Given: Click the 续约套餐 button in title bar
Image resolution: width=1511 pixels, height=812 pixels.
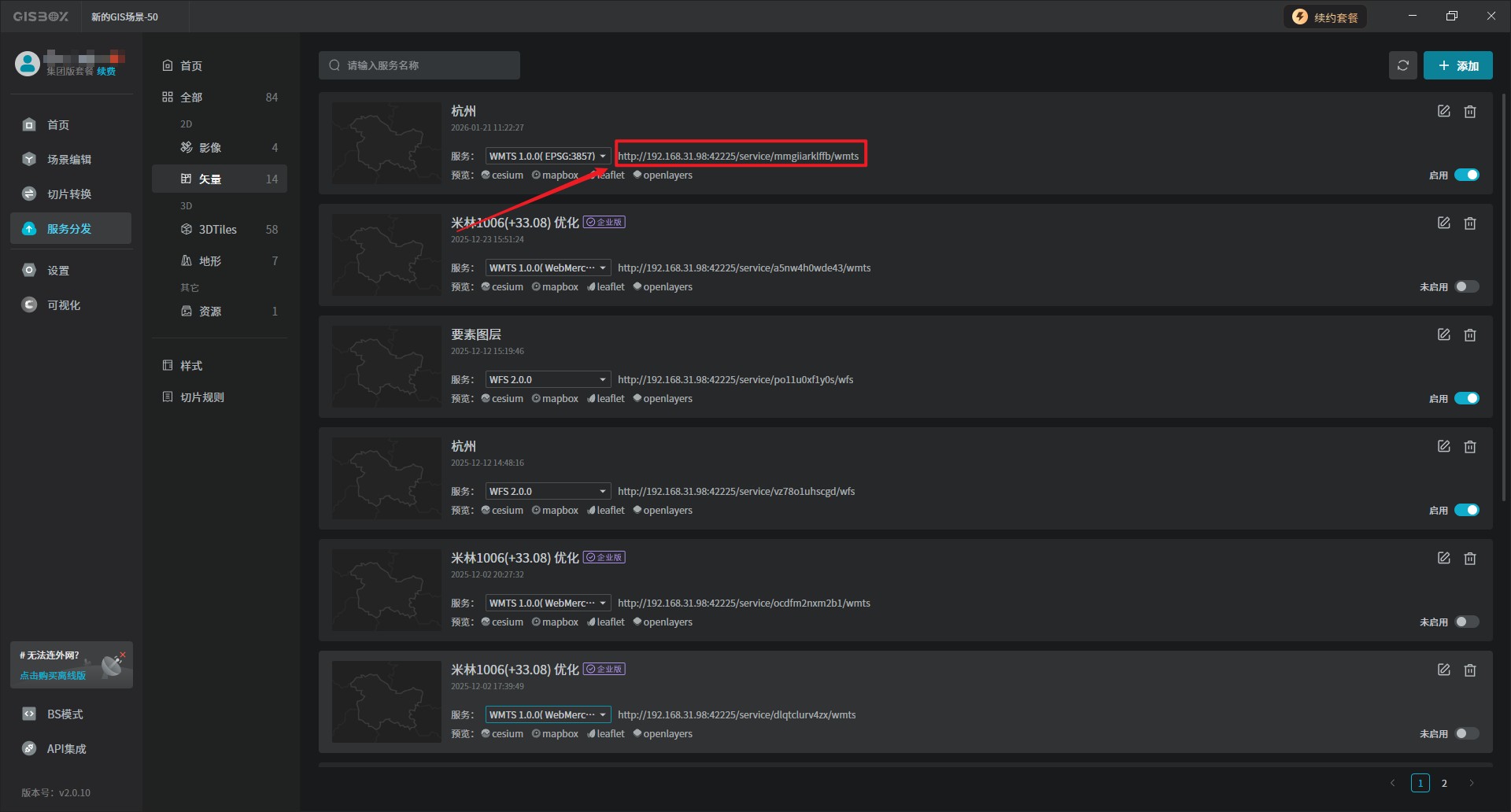Looking at the screenshot, I should 1326,17.
